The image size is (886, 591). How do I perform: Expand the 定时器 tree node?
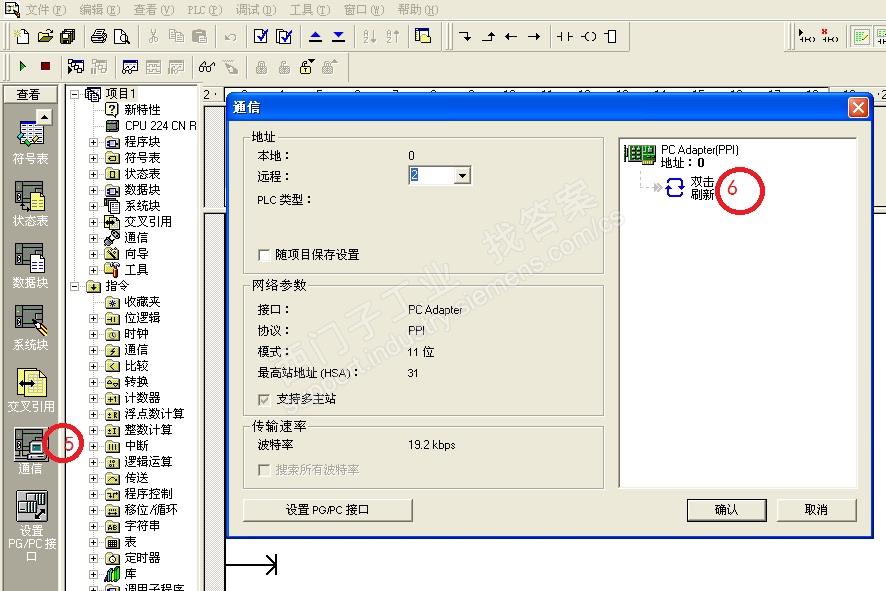point(94,558)
